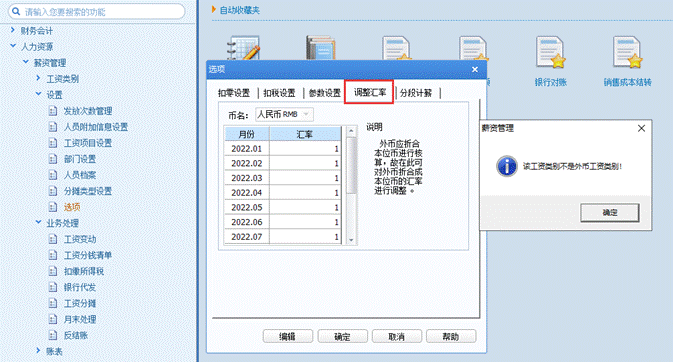The image size is (673, 362).
Task: Select the 2022.03 month cell
Action: coord(247,178)
